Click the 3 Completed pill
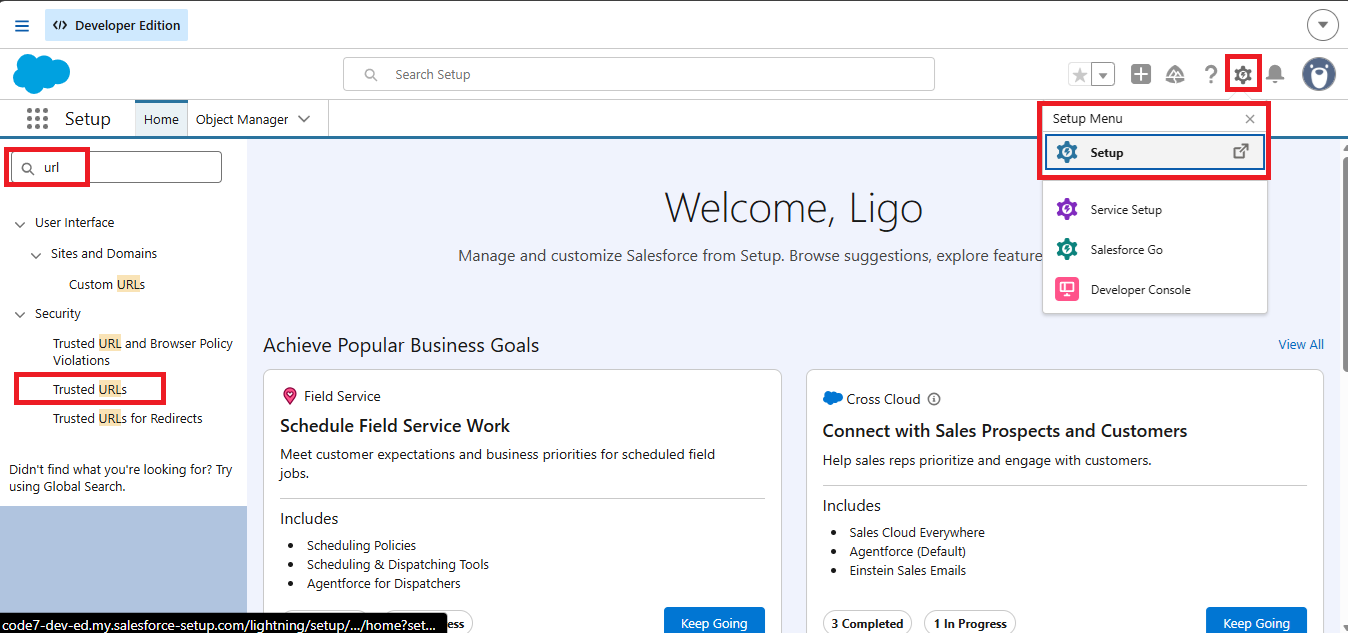1348x633 pixels. [867, 622]
